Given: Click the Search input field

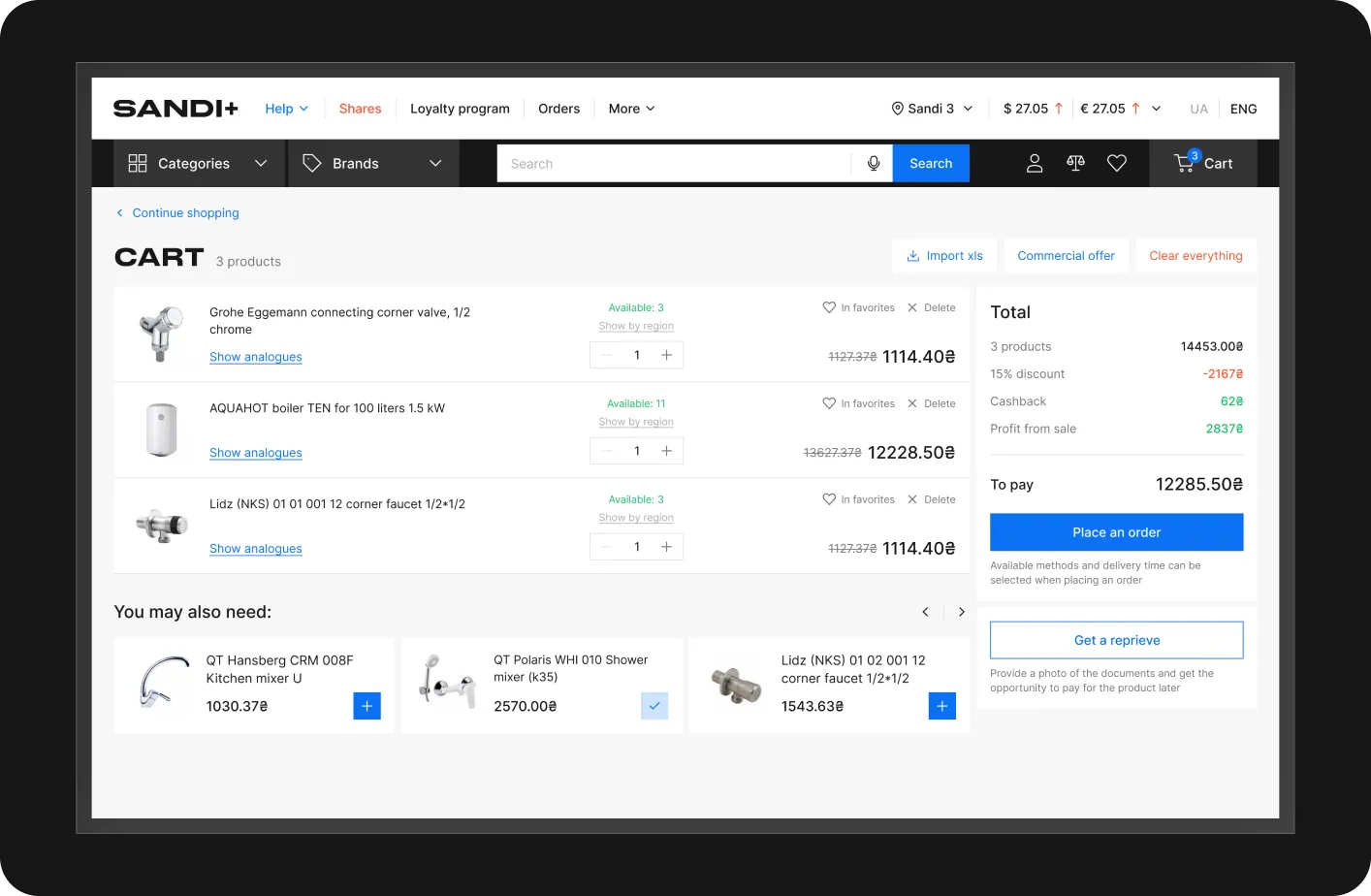Looking at the screenshot, I should 674,164.
